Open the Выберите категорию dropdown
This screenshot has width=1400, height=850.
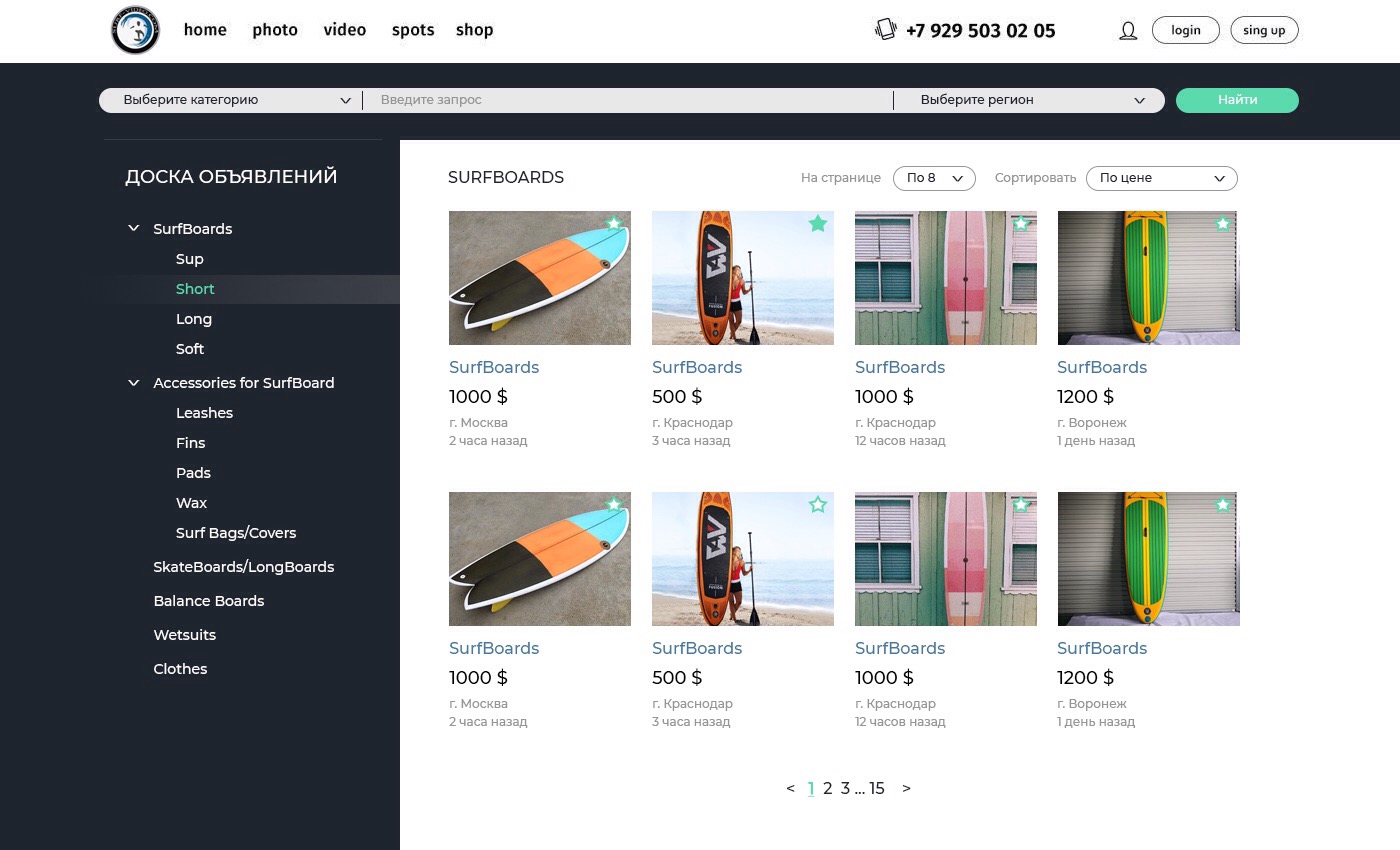coord(230,100)
